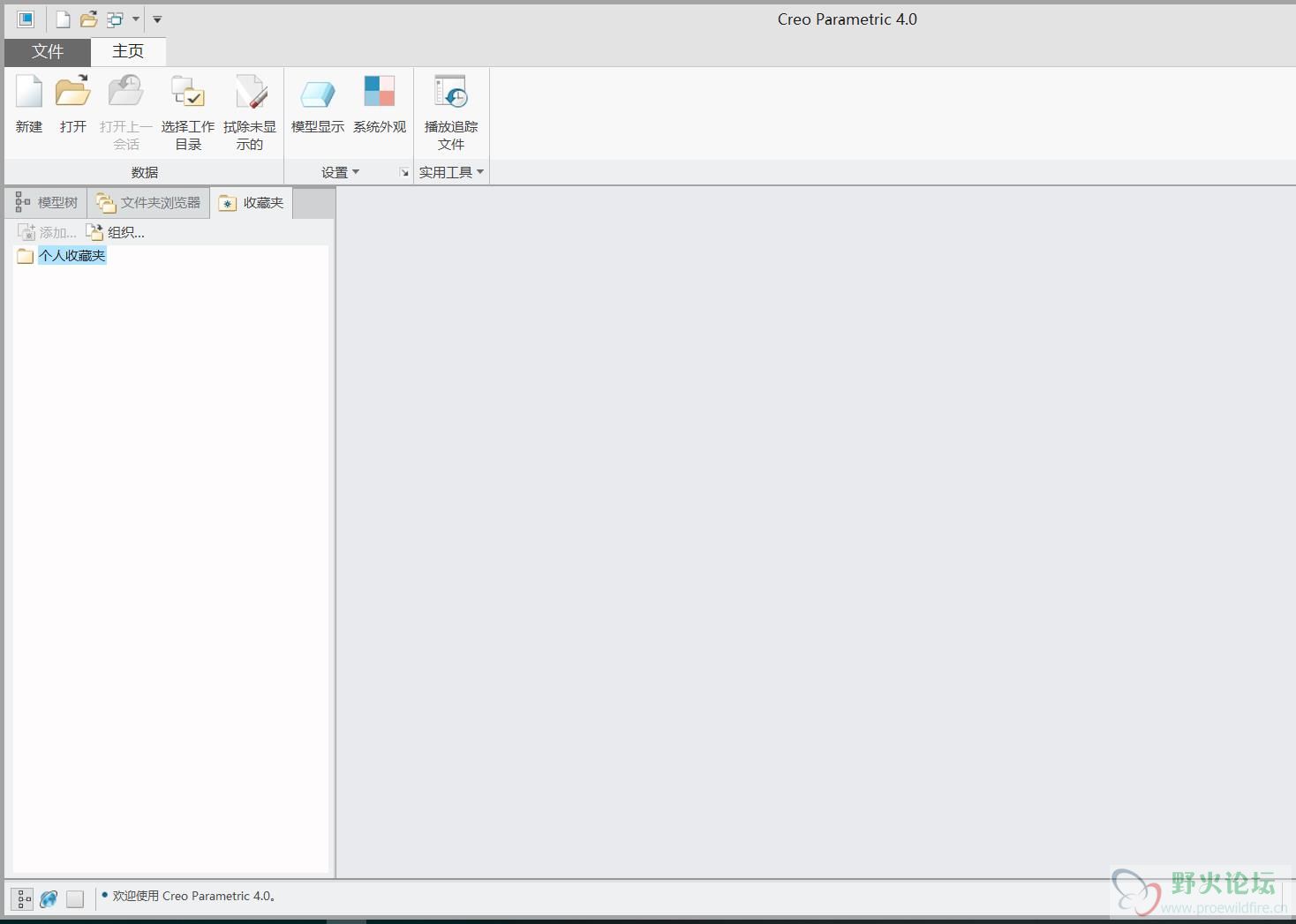Click the Windows switcher icon in the quick access toolbar

pos(115,19)
